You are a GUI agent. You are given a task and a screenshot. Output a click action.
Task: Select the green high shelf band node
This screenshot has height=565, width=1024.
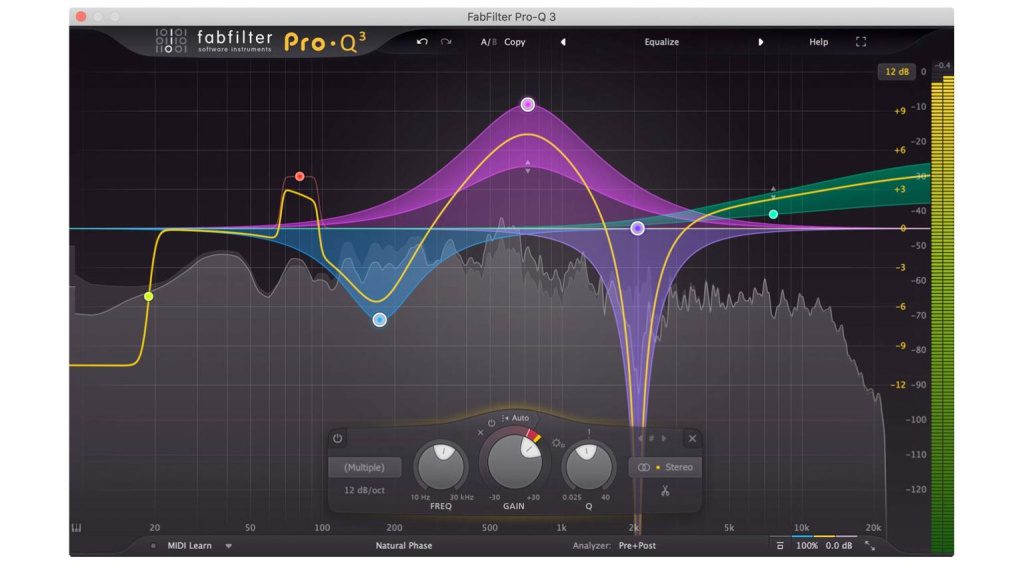[773, 214]
